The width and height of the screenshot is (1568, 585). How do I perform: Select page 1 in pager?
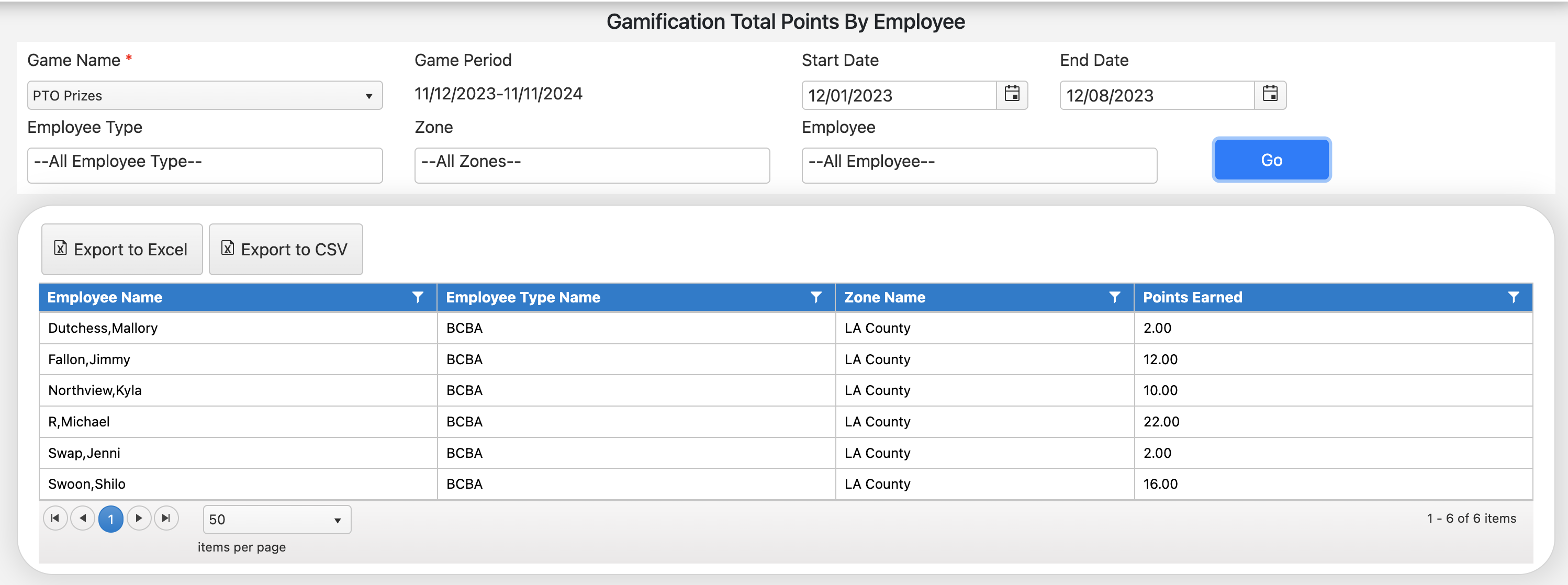click(x=111, y=519)
